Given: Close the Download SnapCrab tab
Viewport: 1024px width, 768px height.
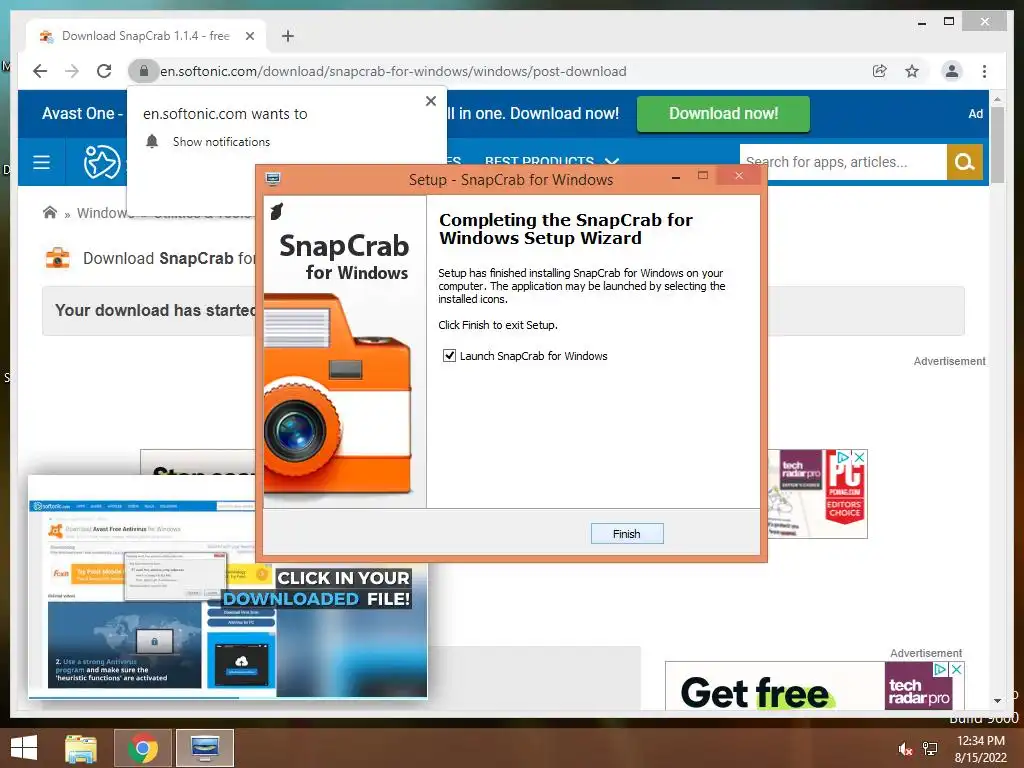Looking at the screenshot, I should [249, 36].
